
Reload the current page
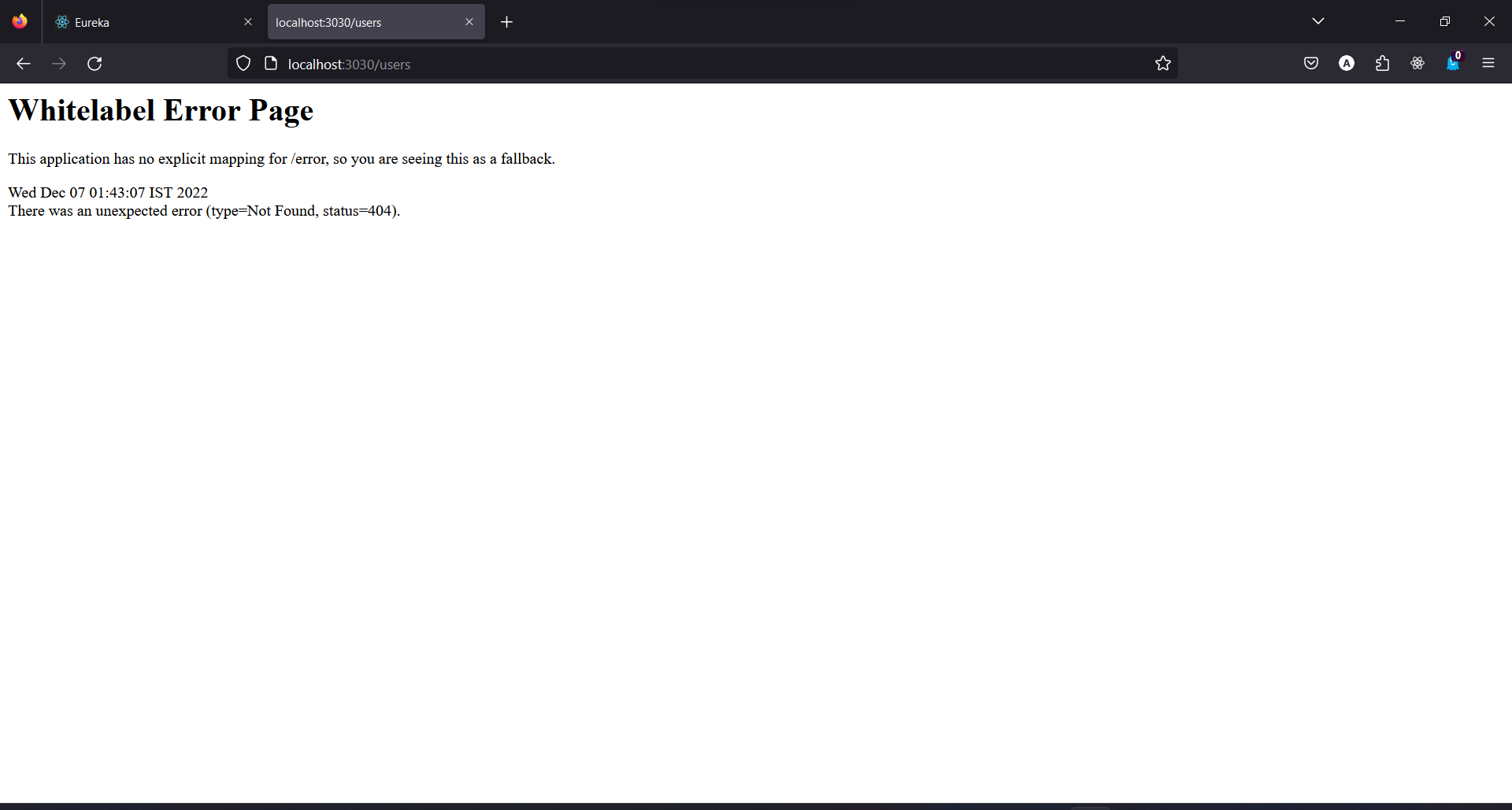[x=94, y=64]
